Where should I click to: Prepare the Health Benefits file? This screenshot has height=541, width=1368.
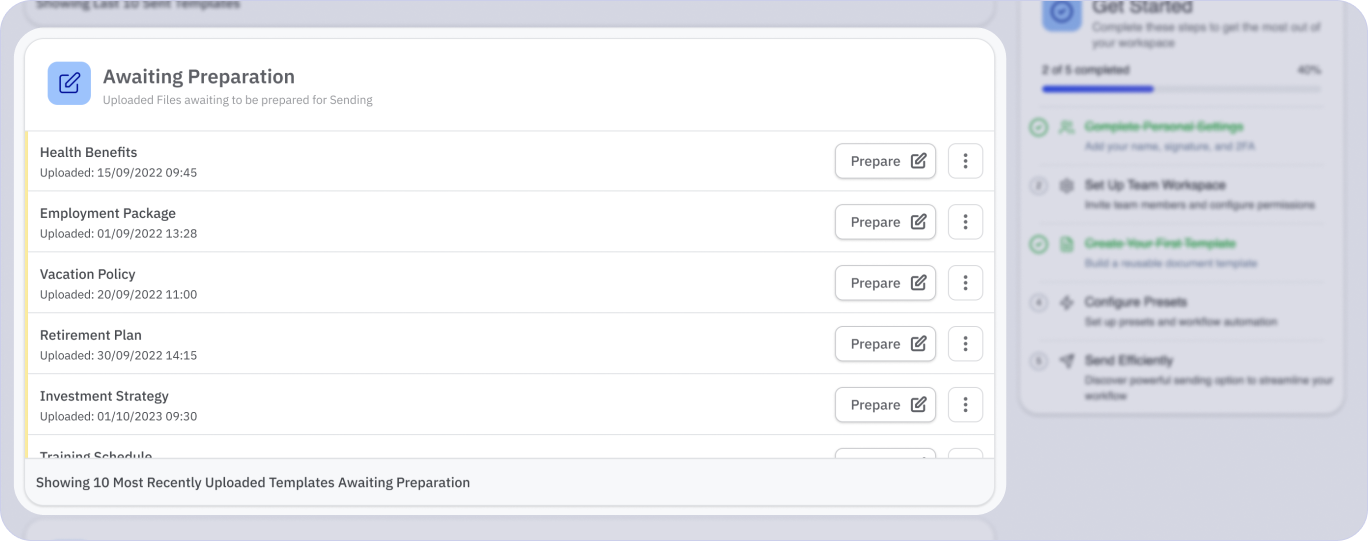pos(885,161)
